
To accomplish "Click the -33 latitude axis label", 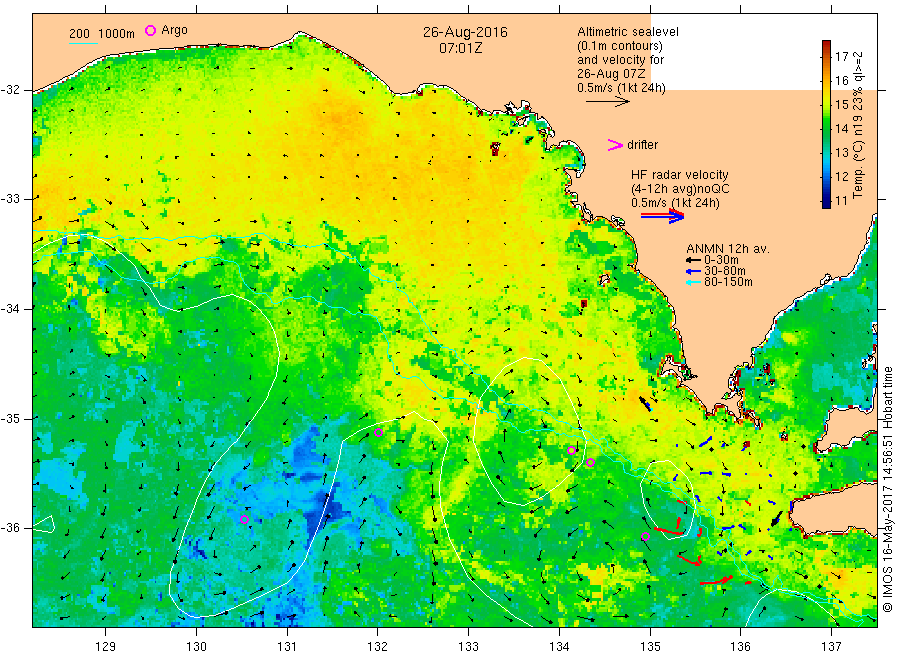I will (x=10, y=199).
